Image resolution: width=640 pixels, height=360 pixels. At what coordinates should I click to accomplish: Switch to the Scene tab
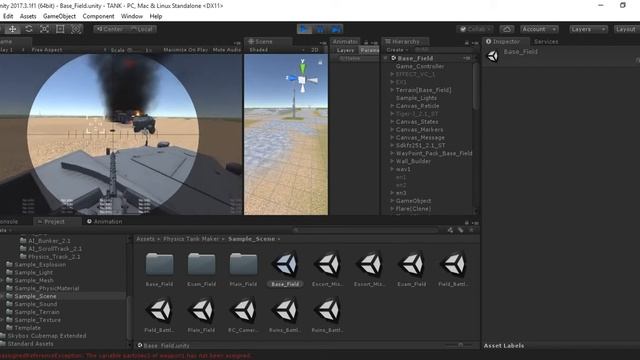(268, 41)
